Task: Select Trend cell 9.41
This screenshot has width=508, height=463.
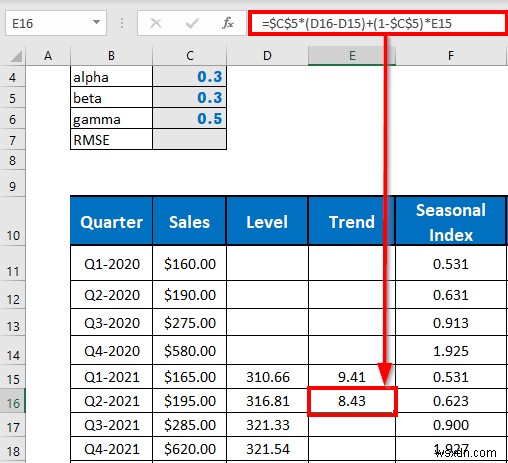Action: tap(352, 377)
